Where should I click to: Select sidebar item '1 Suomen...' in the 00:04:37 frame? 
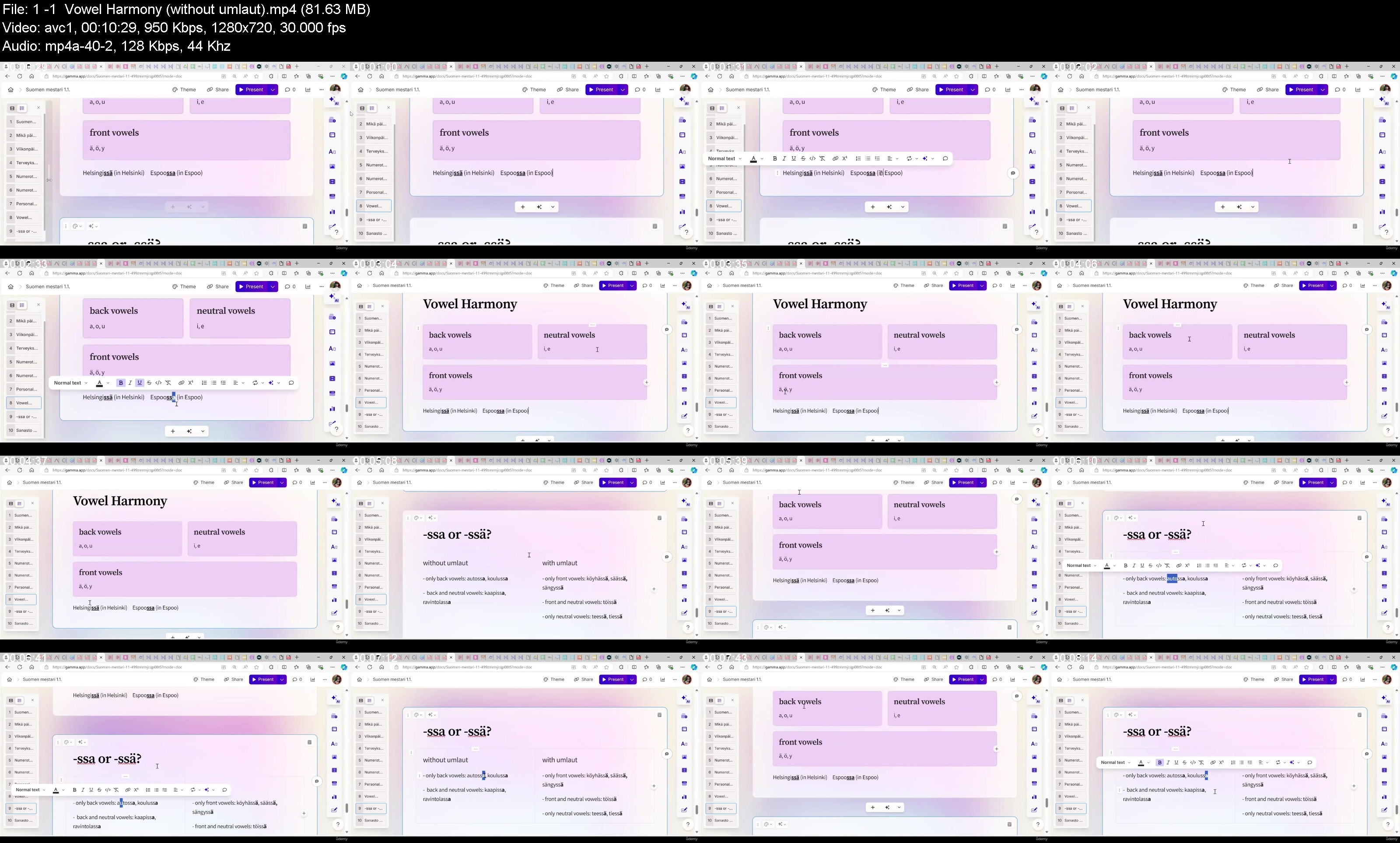[21, 516]
